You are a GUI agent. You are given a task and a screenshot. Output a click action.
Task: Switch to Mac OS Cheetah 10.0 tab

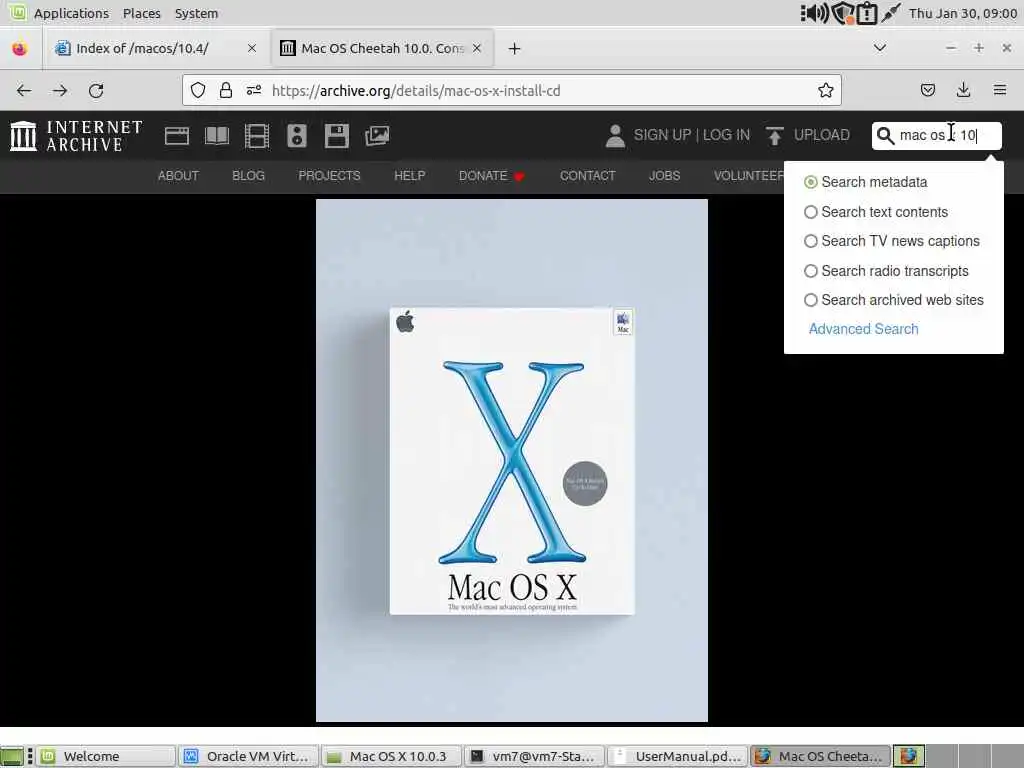click(382, 48)
